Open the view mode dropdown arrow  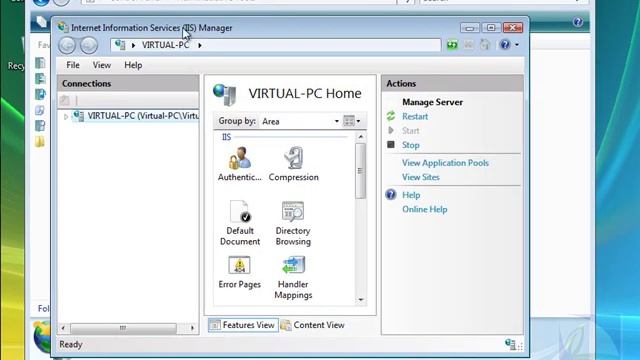coord(358,121)
